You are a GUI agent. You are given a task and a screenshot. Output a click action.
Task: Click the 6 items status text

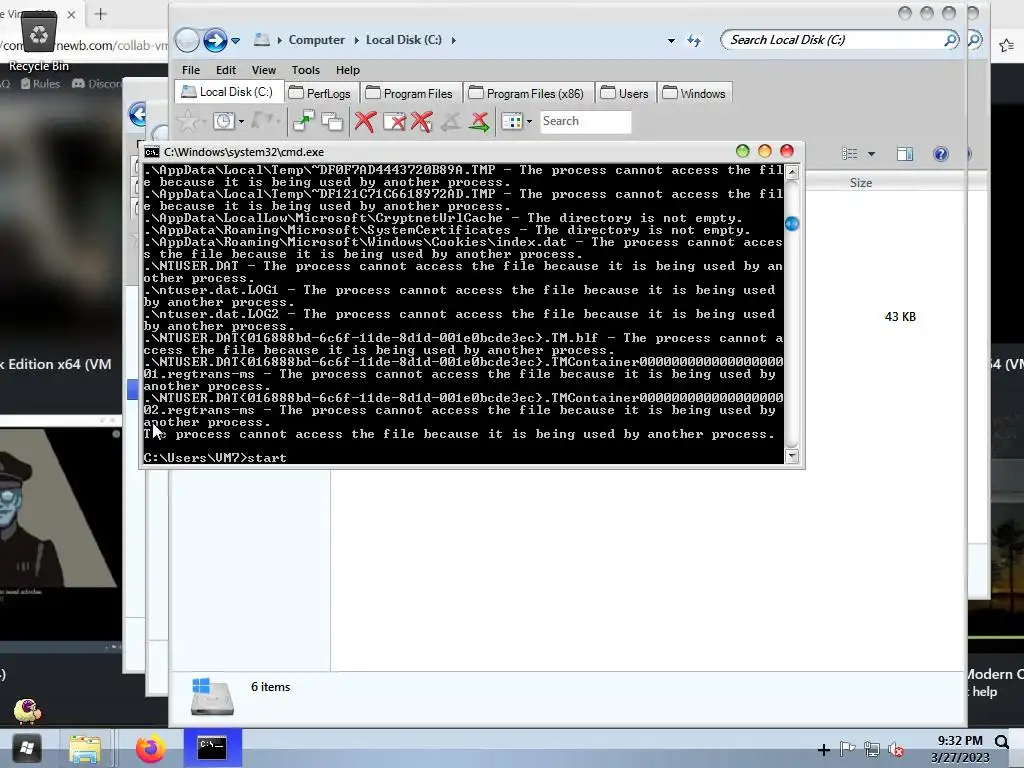click(x=270, y=687)
